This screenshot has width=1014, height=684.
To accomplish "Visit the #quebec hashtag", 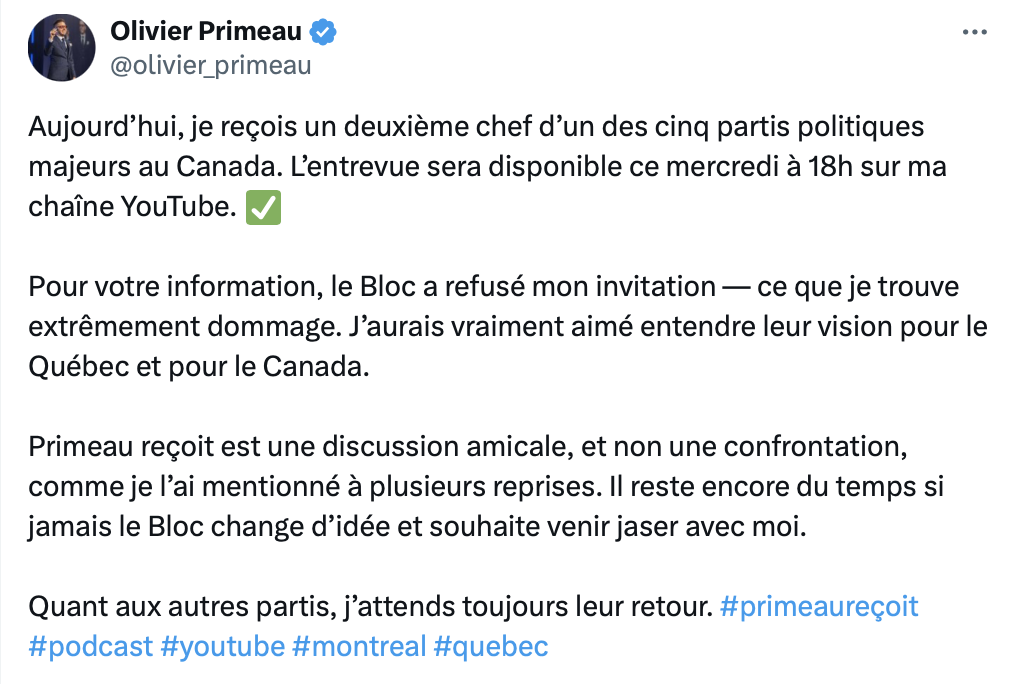I will [x=491, y=647].
